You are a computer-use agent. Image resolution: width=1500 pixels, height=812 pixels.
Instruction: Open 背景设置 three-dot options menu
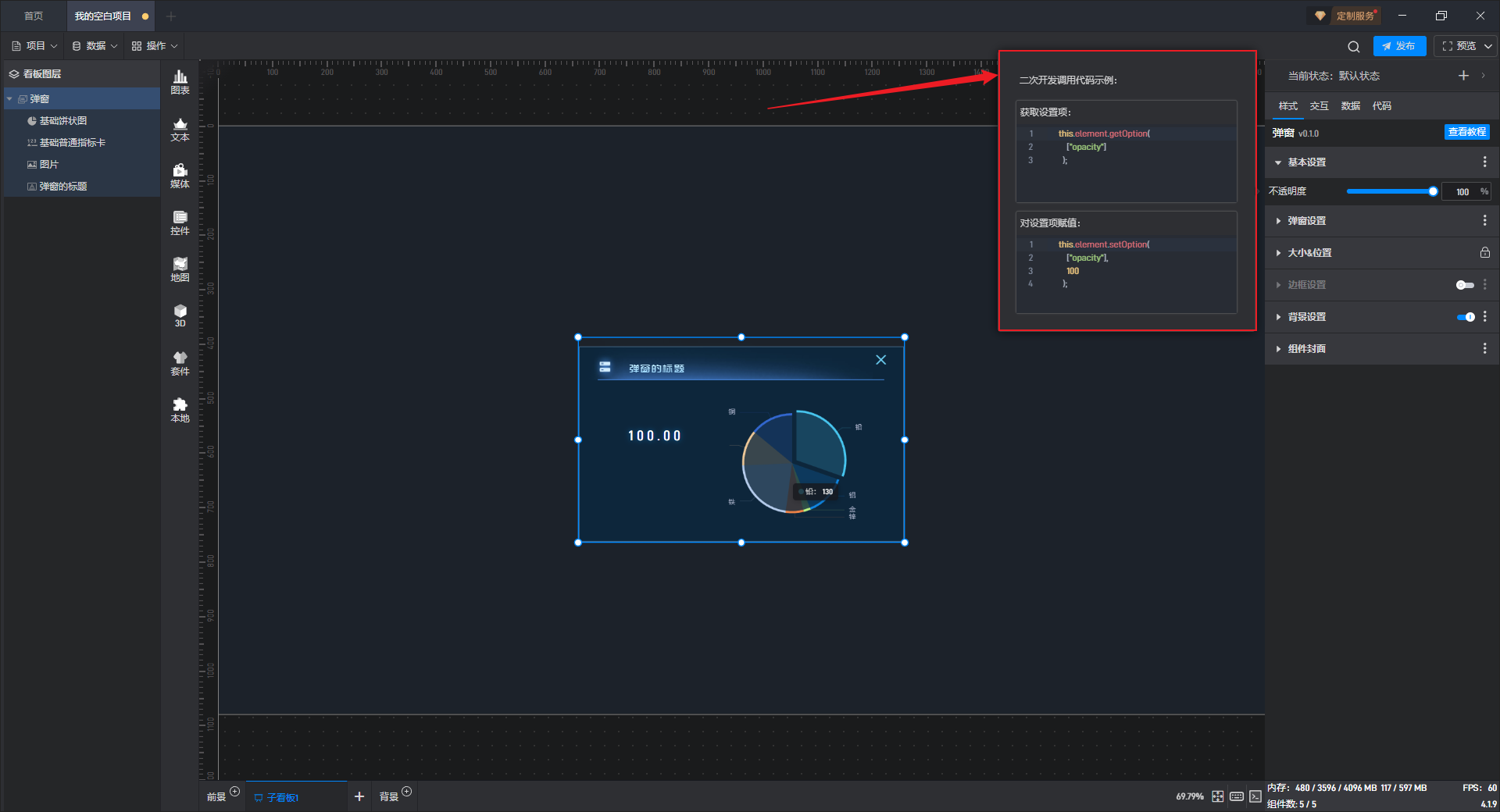click(1484, 316)
